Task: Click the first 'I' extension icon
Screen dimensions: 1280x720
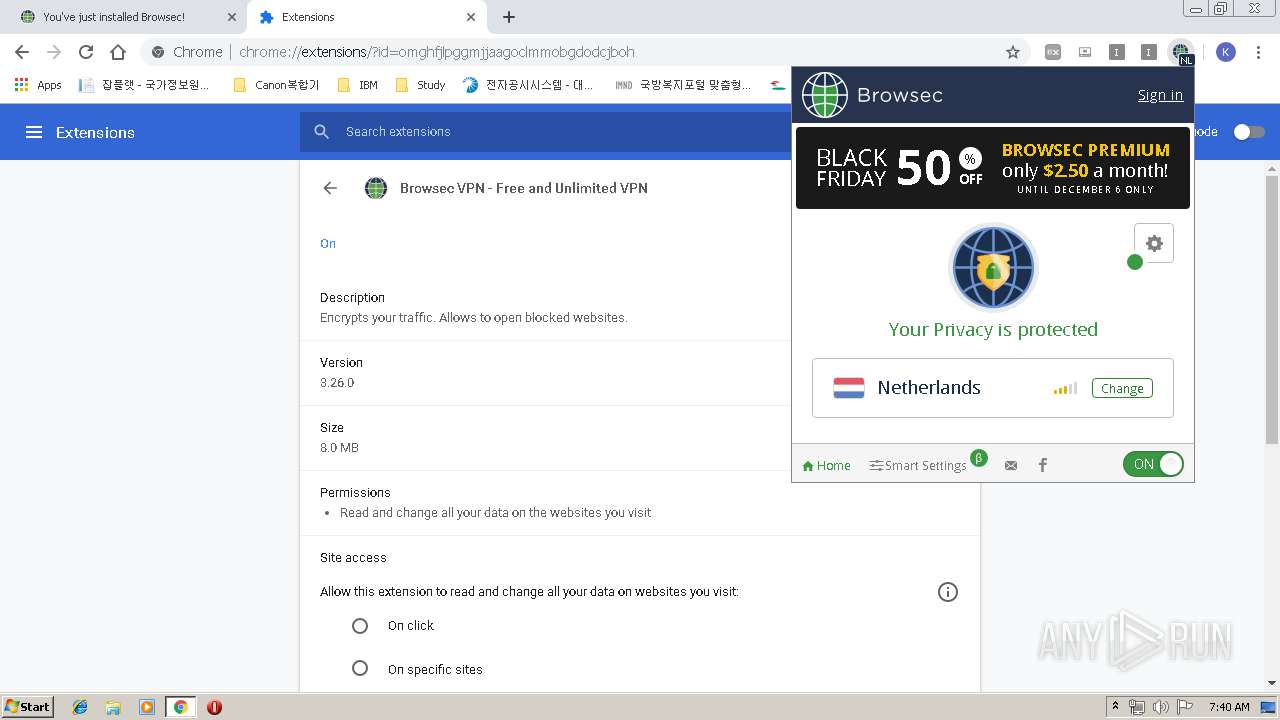Action: point(1117,52)
